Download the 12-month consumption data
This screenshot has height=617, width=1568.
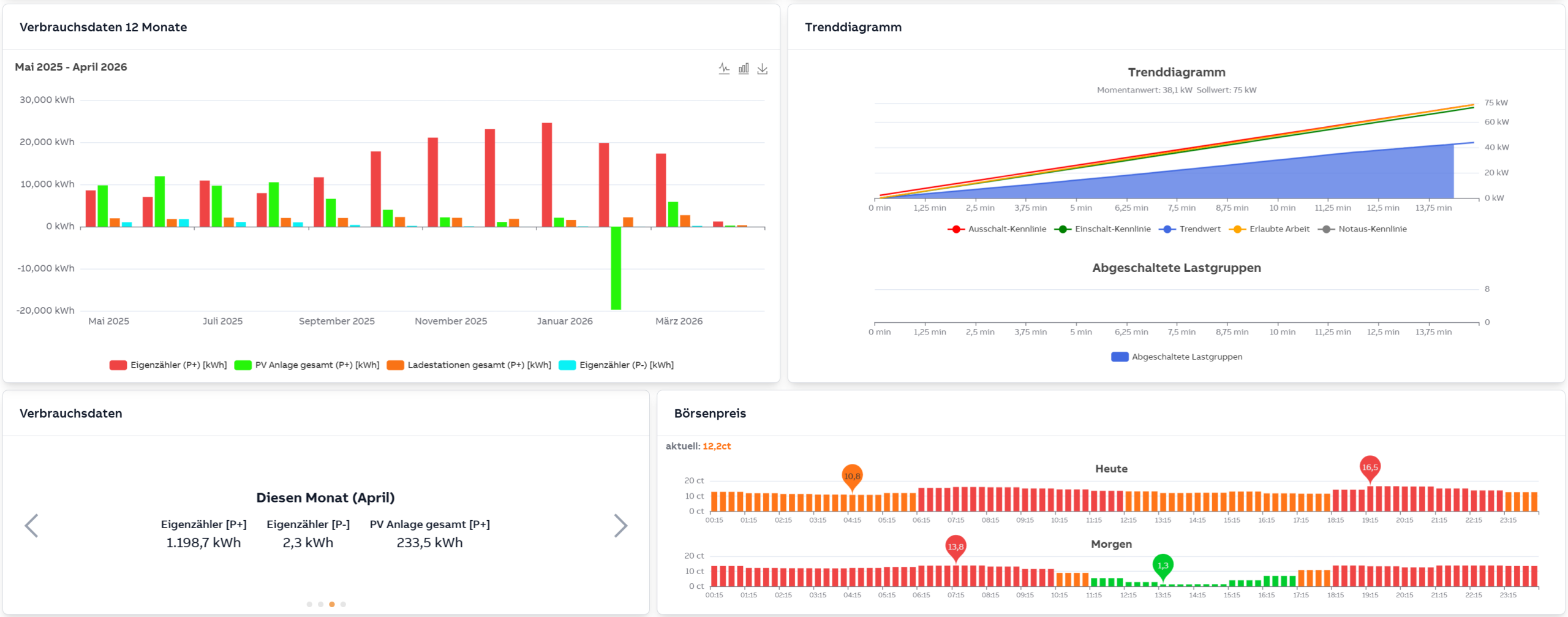coord(763,69)
